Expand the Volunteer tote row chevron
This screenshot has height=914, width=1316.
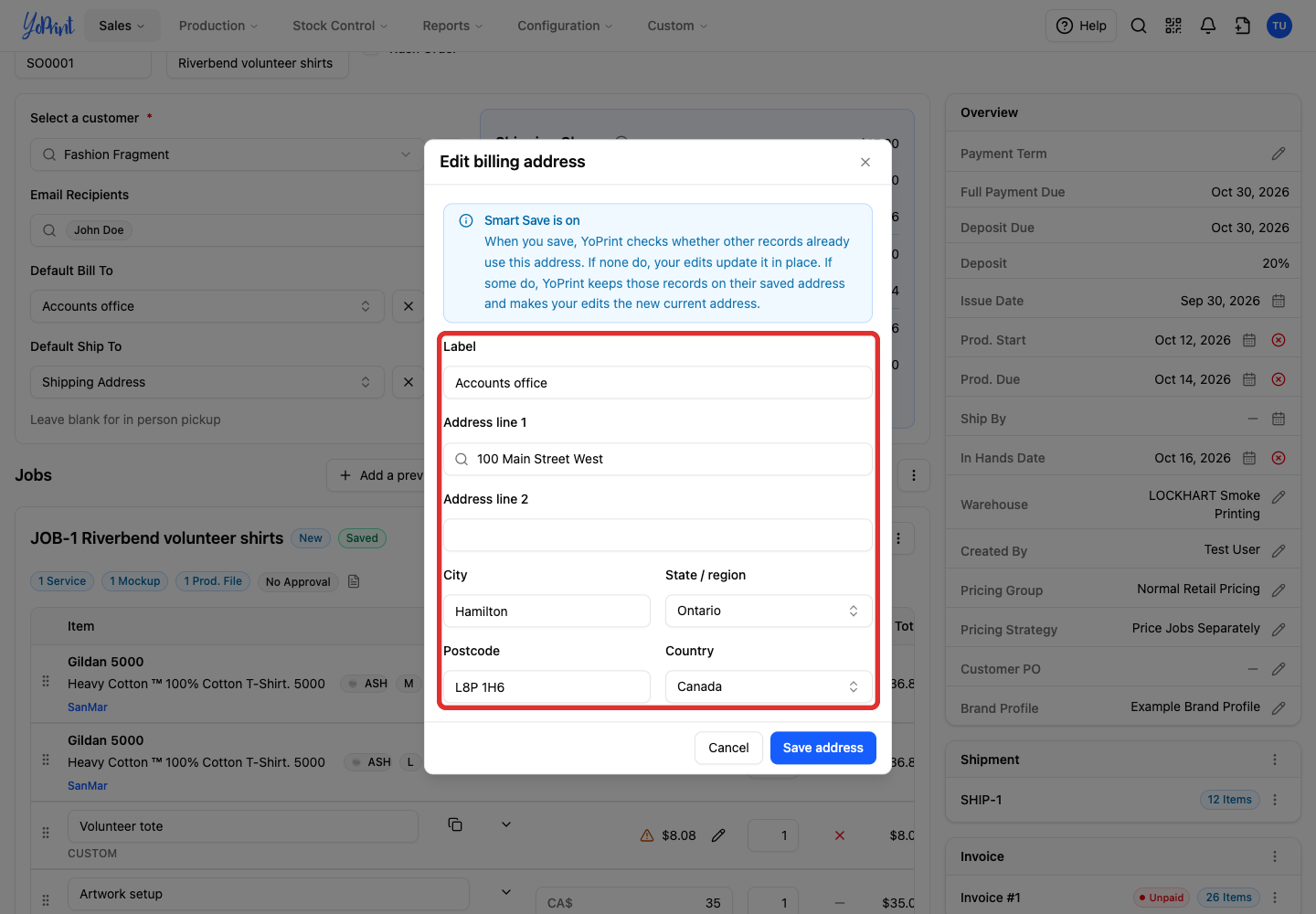506,824
